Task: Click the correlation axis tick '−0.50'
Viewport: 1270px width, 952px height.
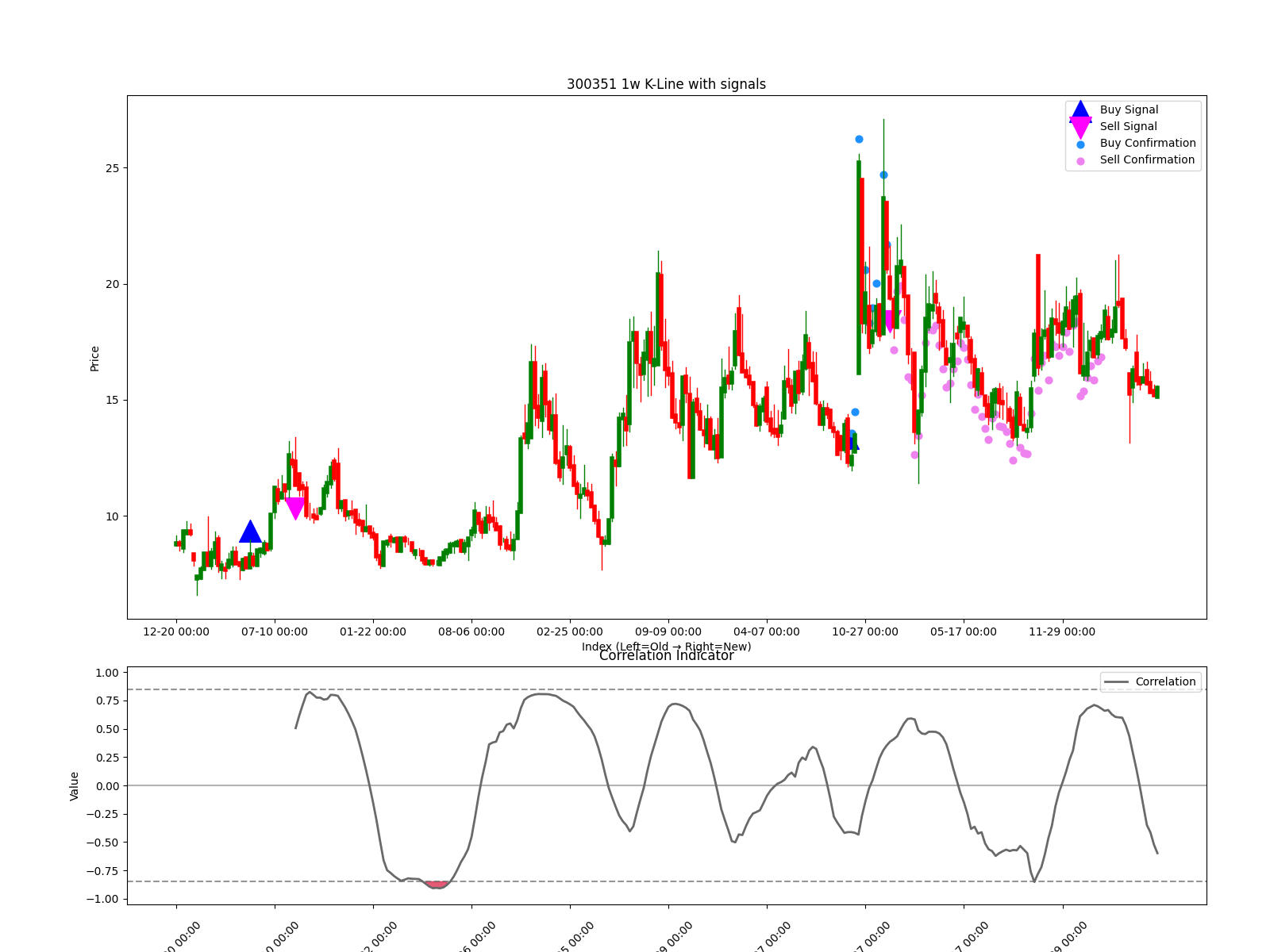Action: 102,843
